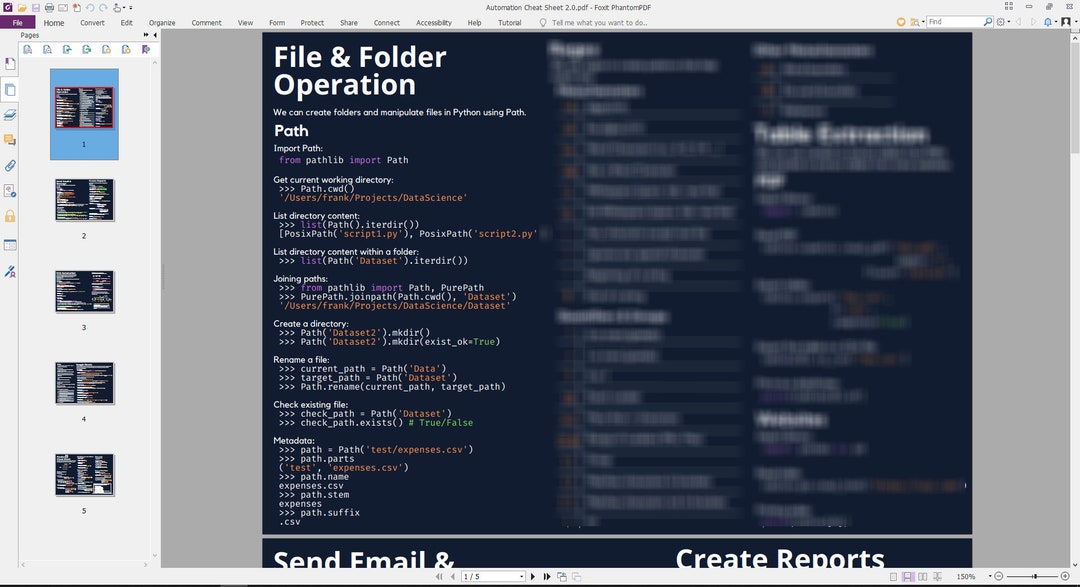Open the Bookmarks panel
This screenshot has width=1080, height=587.
(10, 63)
